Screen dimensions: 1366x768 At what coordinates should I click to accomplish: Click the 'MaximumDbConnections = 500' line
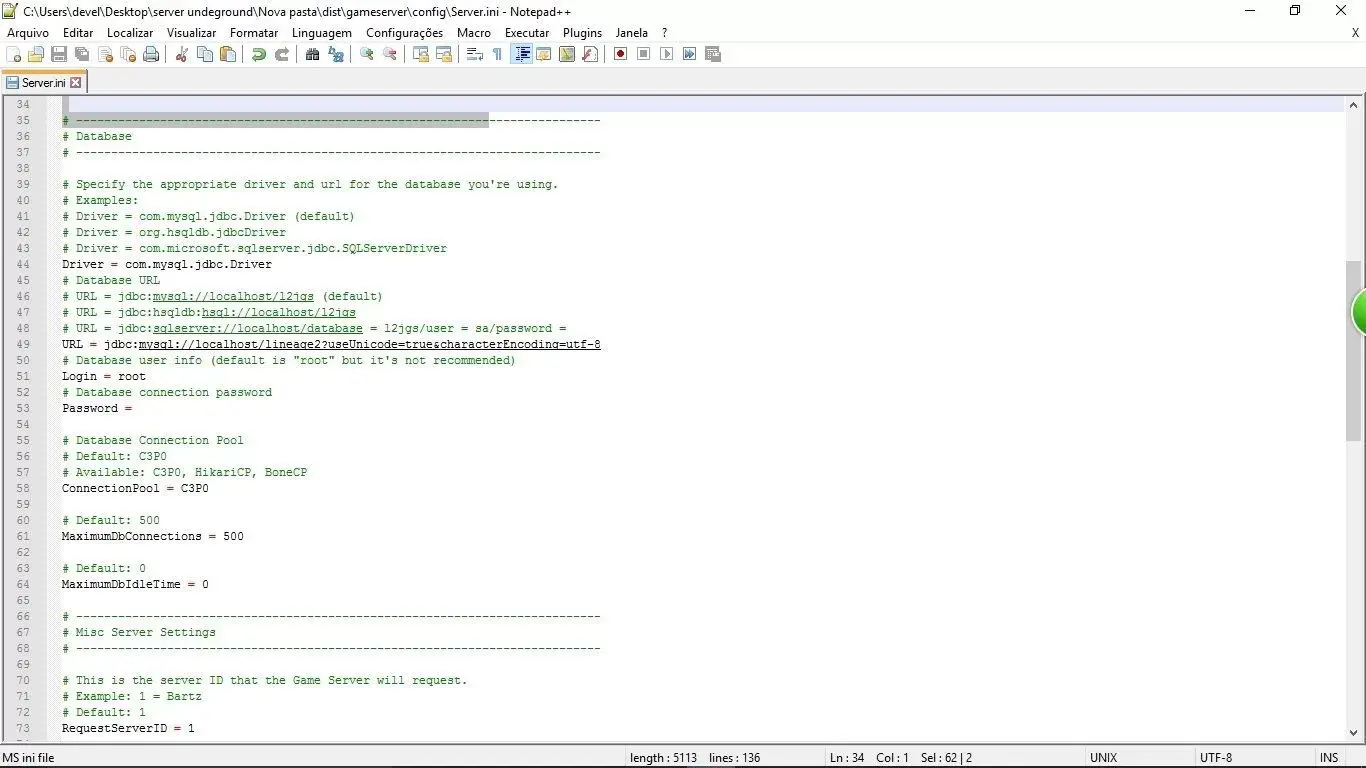[x=153, y=536]
